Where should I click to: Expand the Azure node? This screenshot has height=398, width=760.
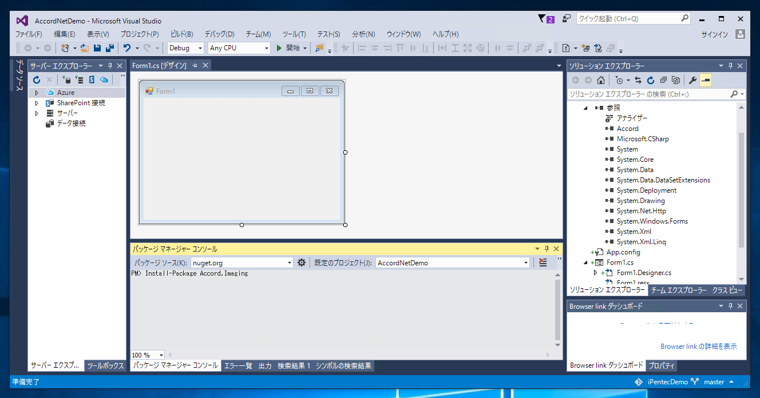pyautogui.click(x=36, y=92)
